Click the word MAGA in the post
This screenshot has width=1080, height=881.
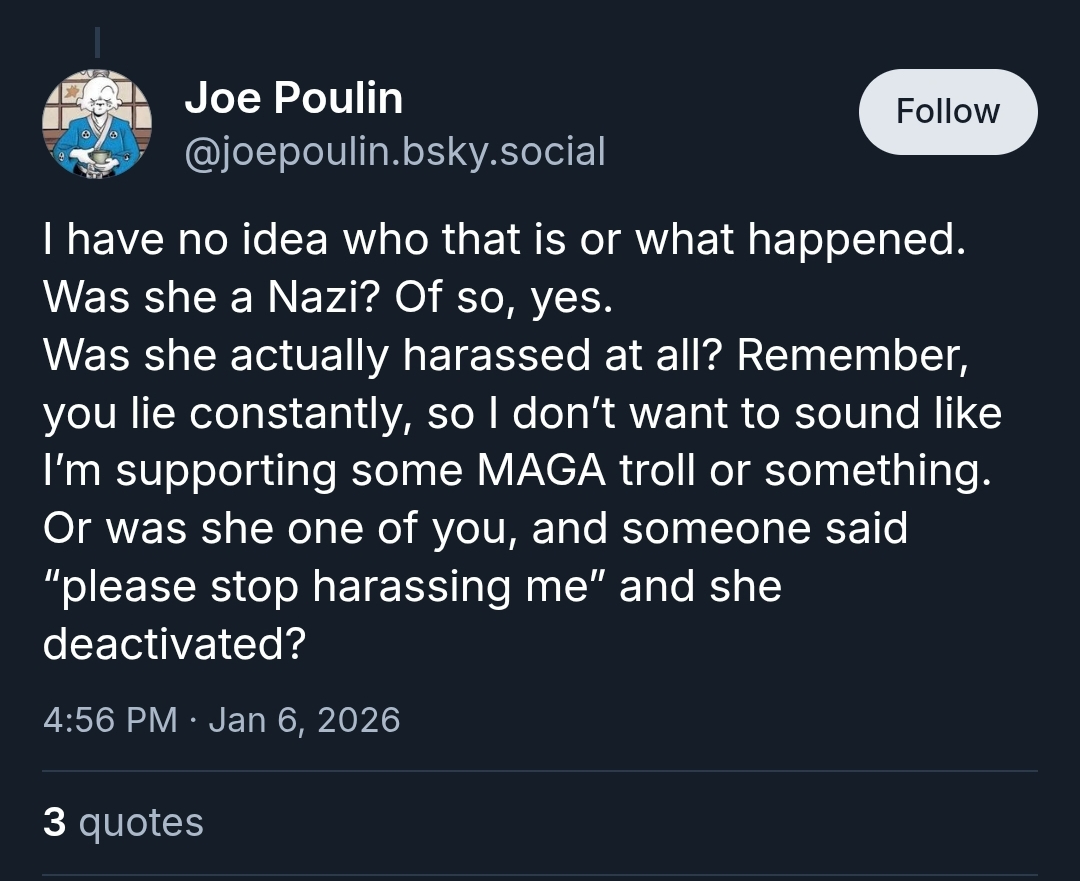pos(539,470)
